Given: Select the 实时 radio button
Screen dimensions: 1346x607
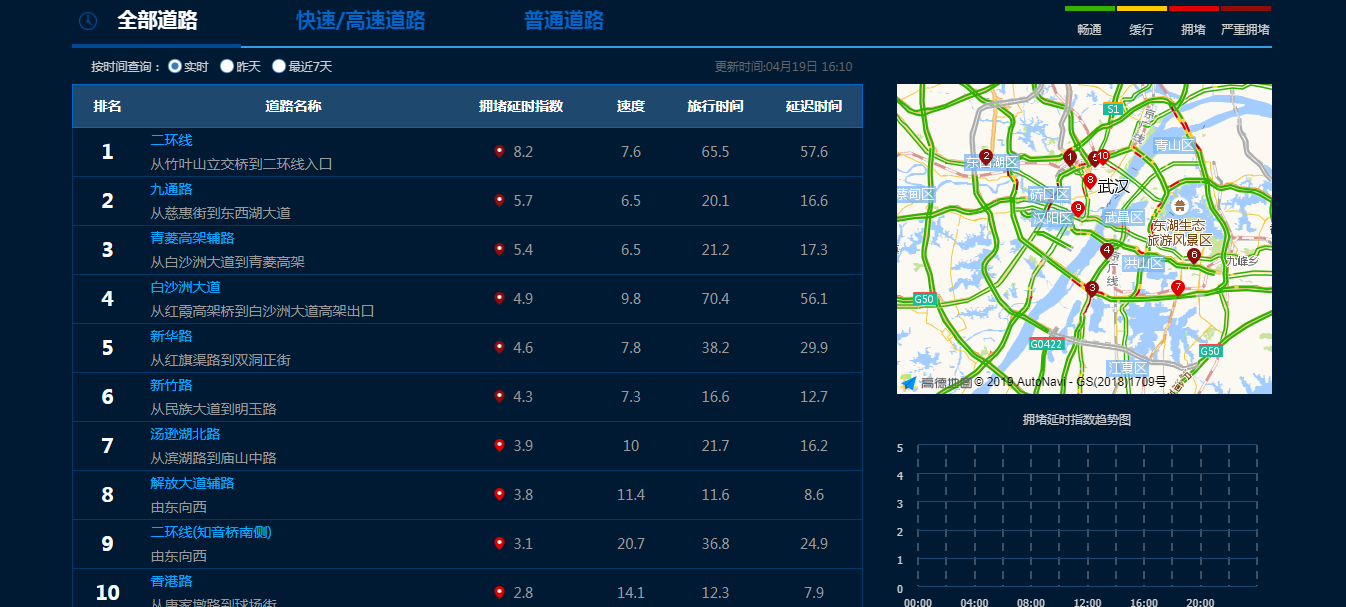Looking at the screenshot, I should (x=175, y=66).
